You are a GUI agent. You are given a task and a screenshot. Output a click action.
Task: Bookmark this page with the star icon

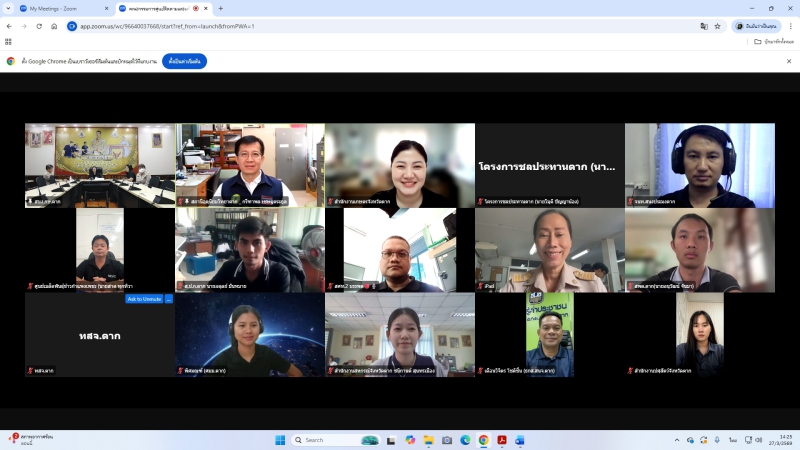[717, 26]
